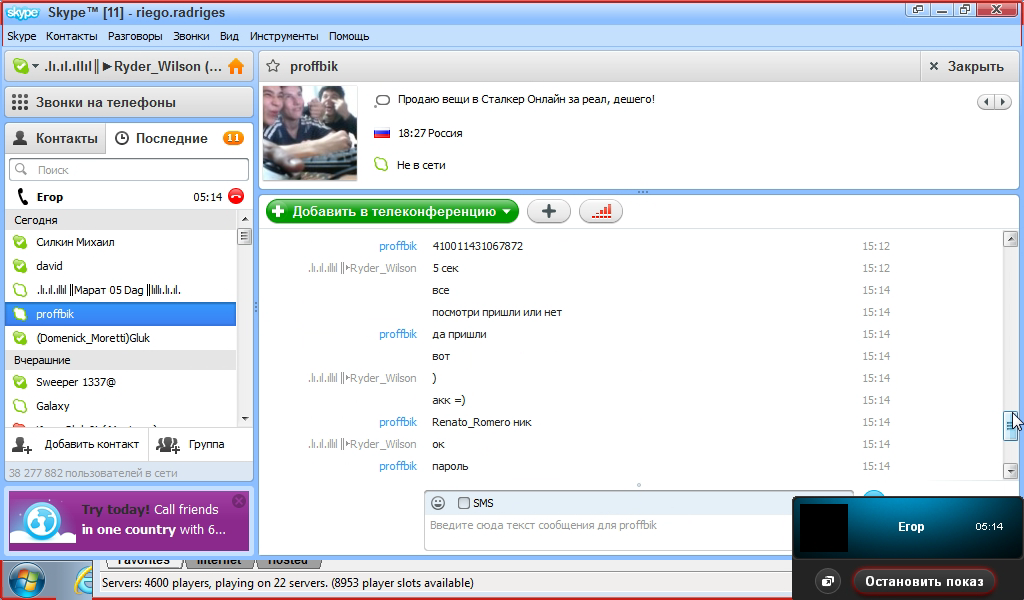This screenshot has height=600, width=1024.
Task: Open the Помощь menu
Action: click(349, 36)
